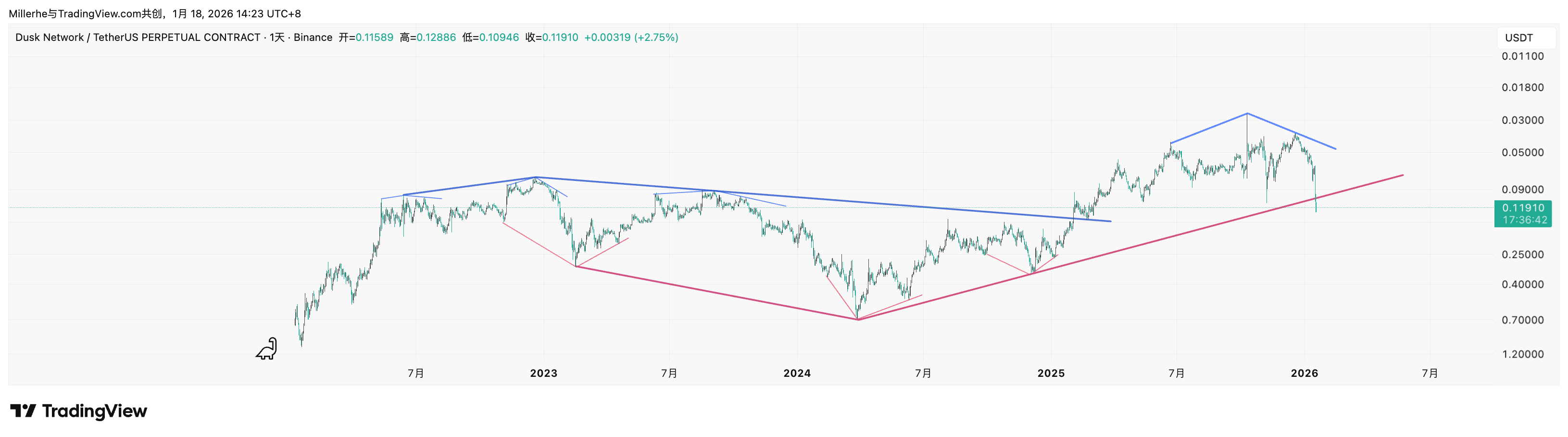1568x437 pixels.
Task: Click the Dusk Network / TetherUS symbol title
Action: (138, 38)
